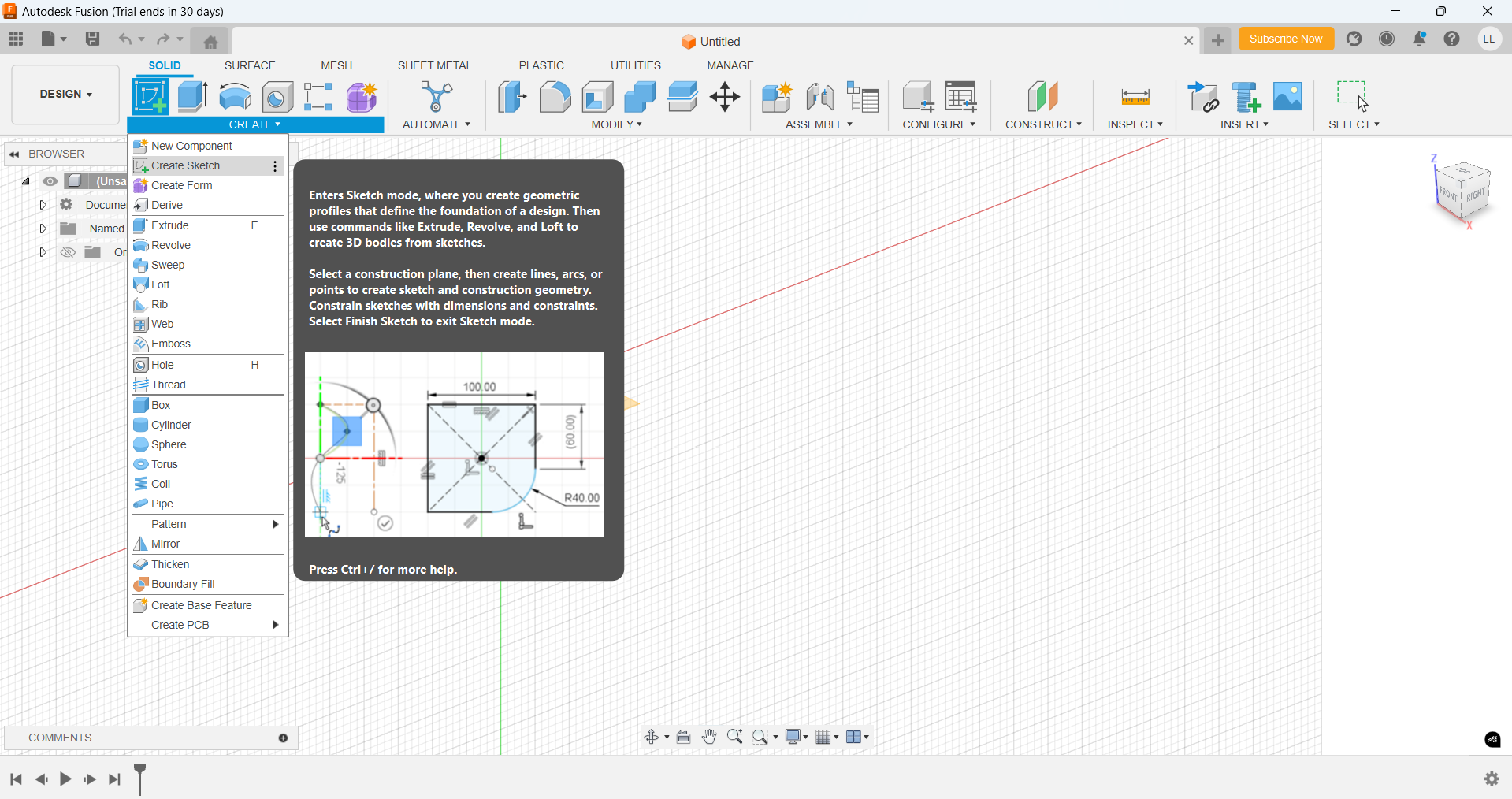Open the LL user profile menu
Screen dimensions: 1512x799
[1489, 39]
